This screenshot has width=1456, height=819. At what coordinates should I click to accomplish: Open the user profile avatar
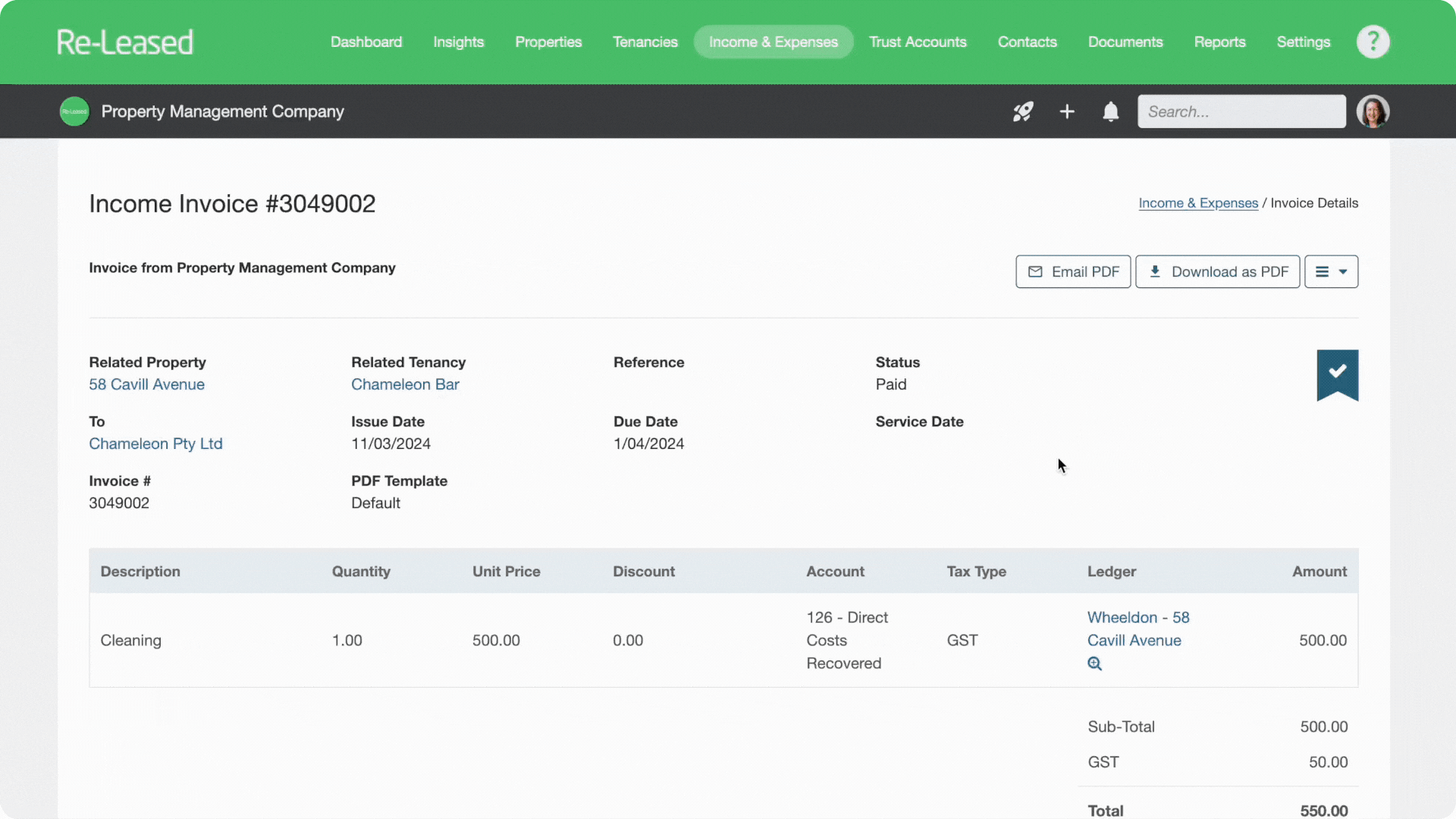point(1373,111)
